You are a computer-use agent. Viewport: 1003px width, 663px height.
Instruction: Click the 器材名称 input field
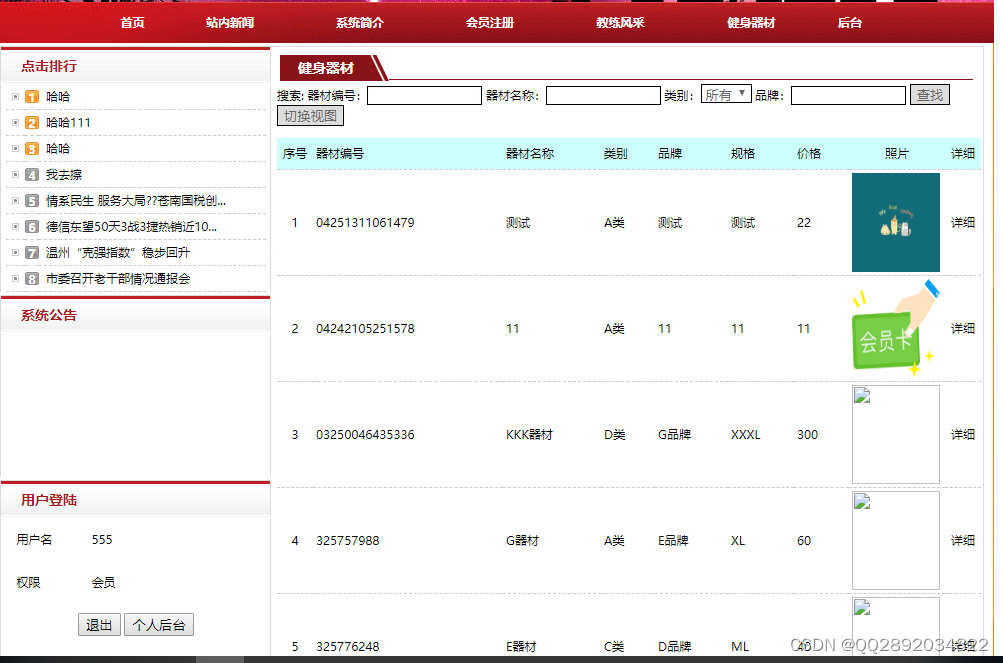[x=603, y=94]
